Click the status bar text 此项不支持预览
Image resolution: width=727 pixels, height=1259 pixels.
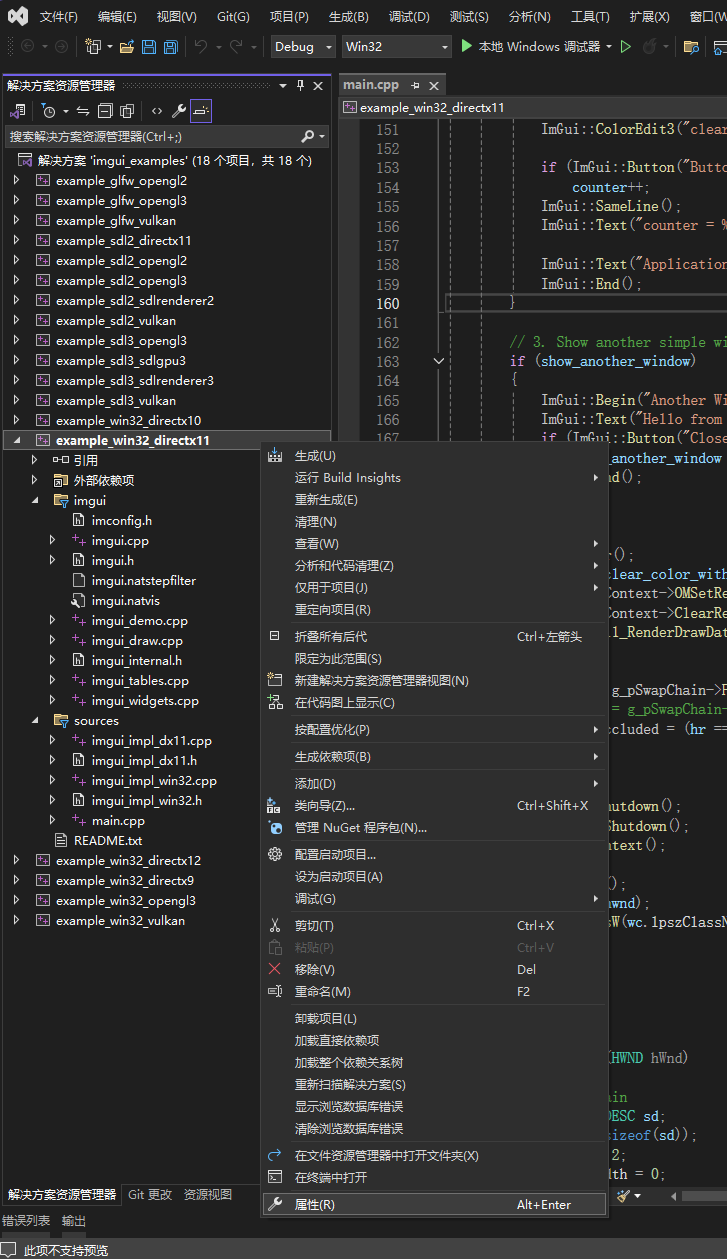pos(66,1250)
